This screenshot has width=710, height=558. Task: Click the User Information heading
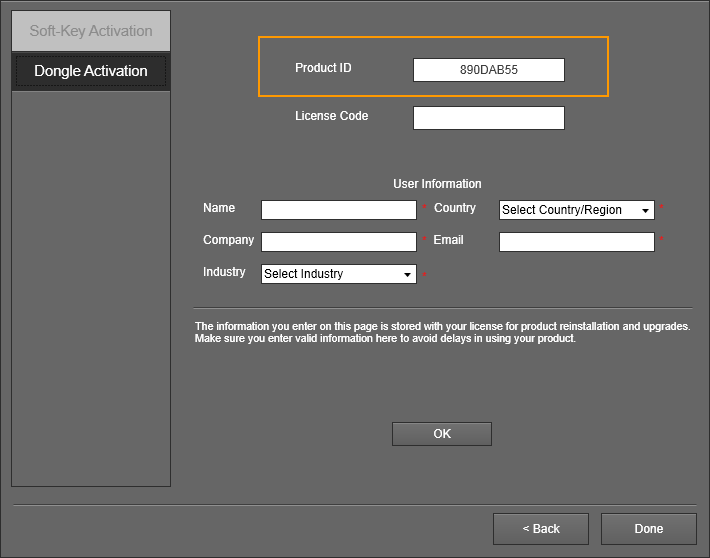[437, 184]
